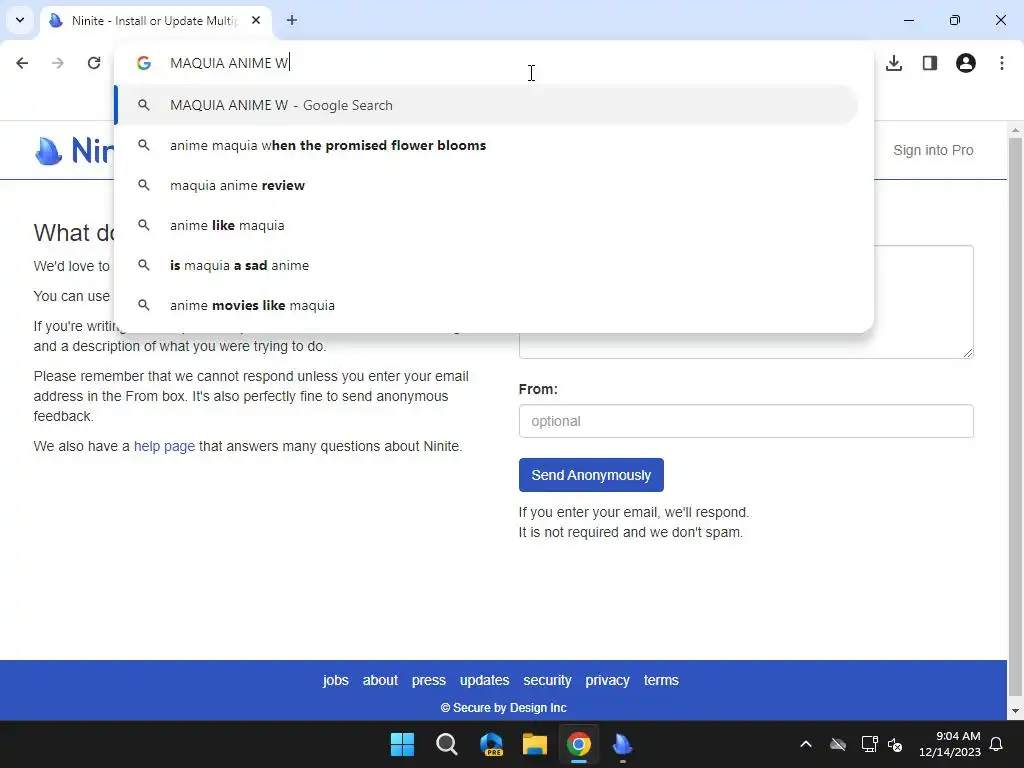Select the 'MAQUIA ANIME W - Google Search' suggestion
This screenshot has height=768, width=1024.
[487, 105]
